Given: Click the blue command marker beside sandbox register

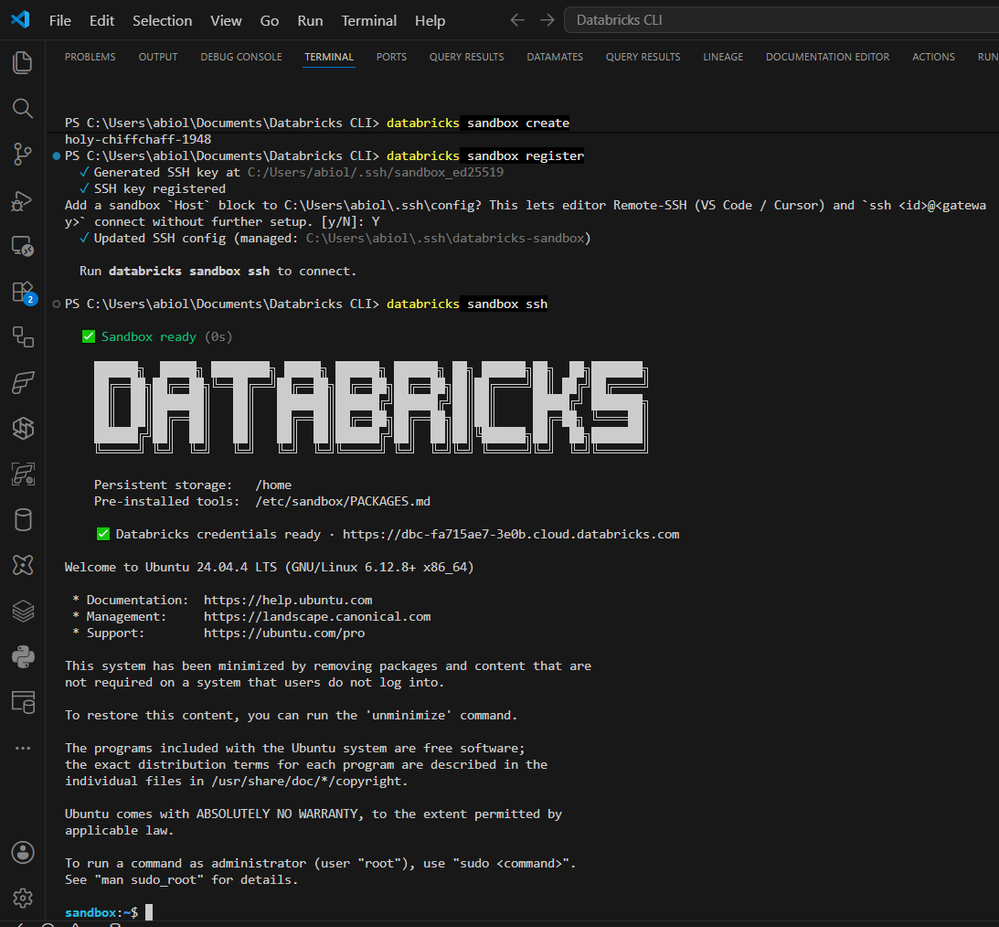Looking at the screenshot, I should pos(56,155).
